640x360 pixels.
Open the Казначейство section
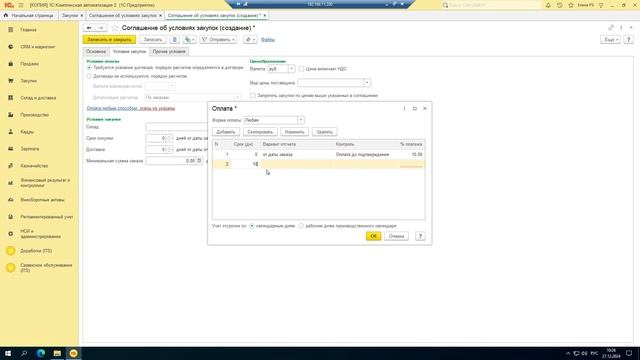coord(34,166)
